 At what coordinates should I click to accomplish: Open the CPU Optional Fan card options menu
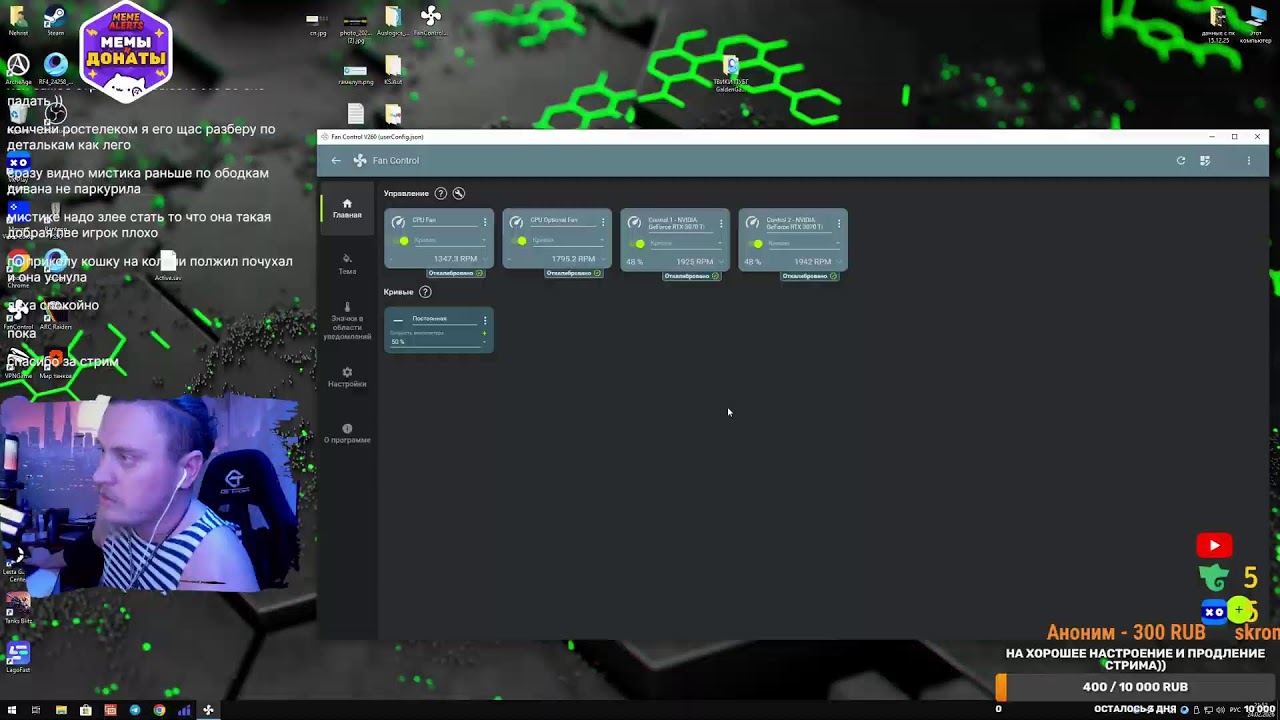(603, 222)
